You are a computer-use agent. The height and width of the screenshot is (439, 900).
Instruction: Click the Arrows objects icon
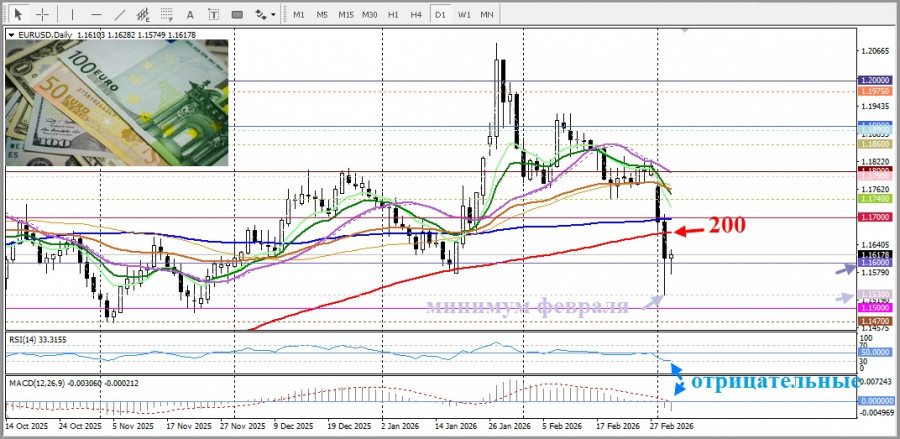(261, 14)
